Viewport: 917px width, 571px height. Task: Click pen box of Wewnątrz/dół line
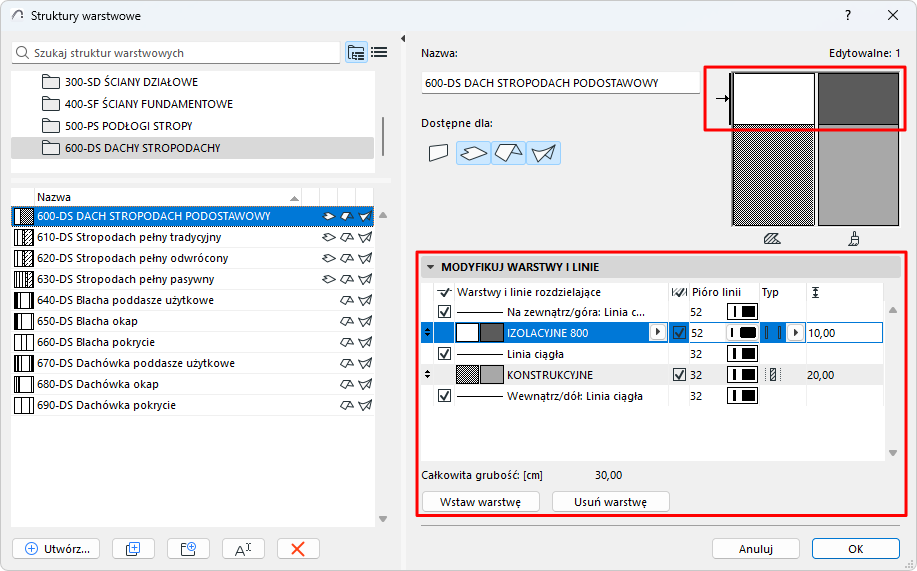click(x=742, y=396)
